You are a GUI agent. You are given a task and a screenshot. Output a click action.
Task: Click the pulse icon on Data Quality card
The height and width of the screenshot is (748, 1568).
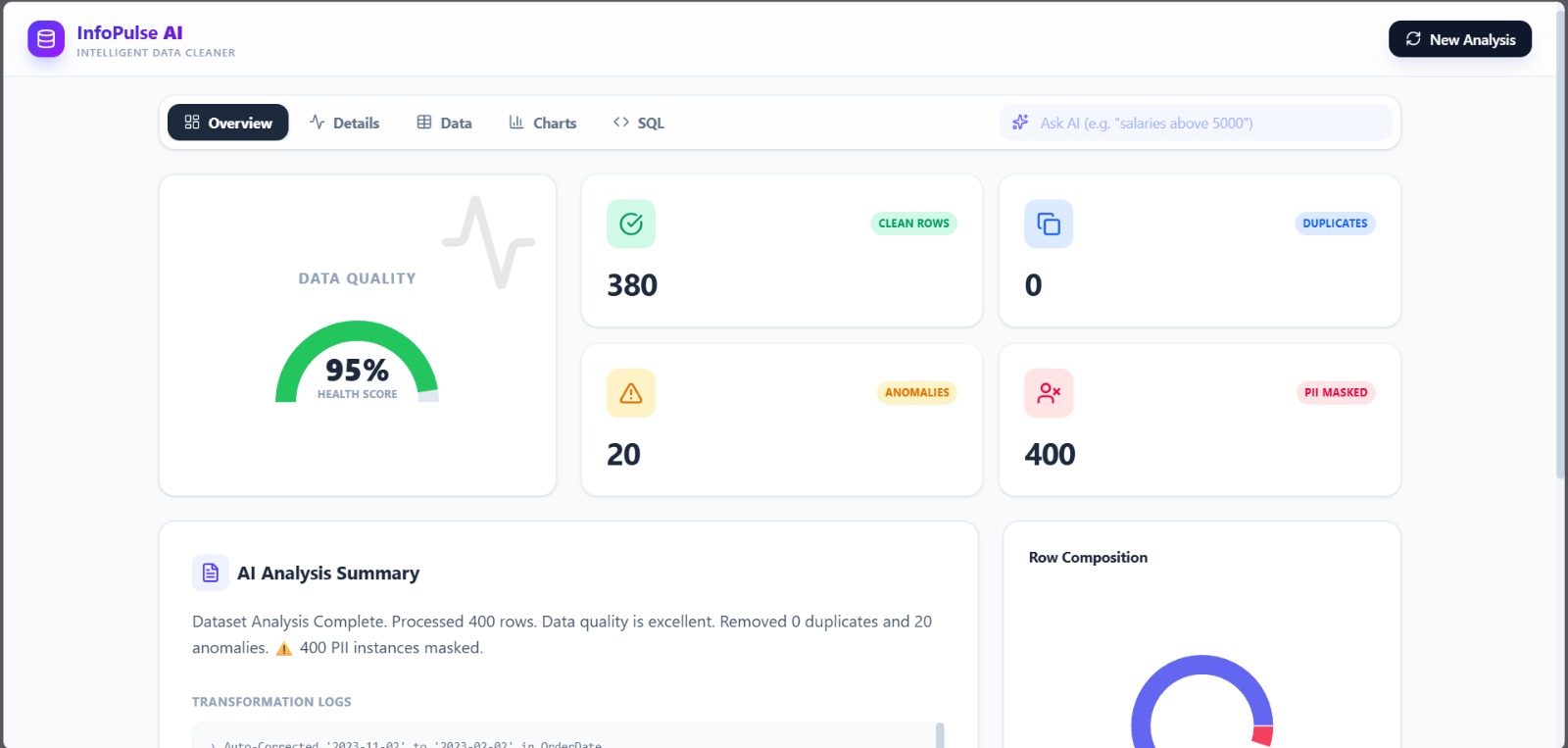(488, 242)
